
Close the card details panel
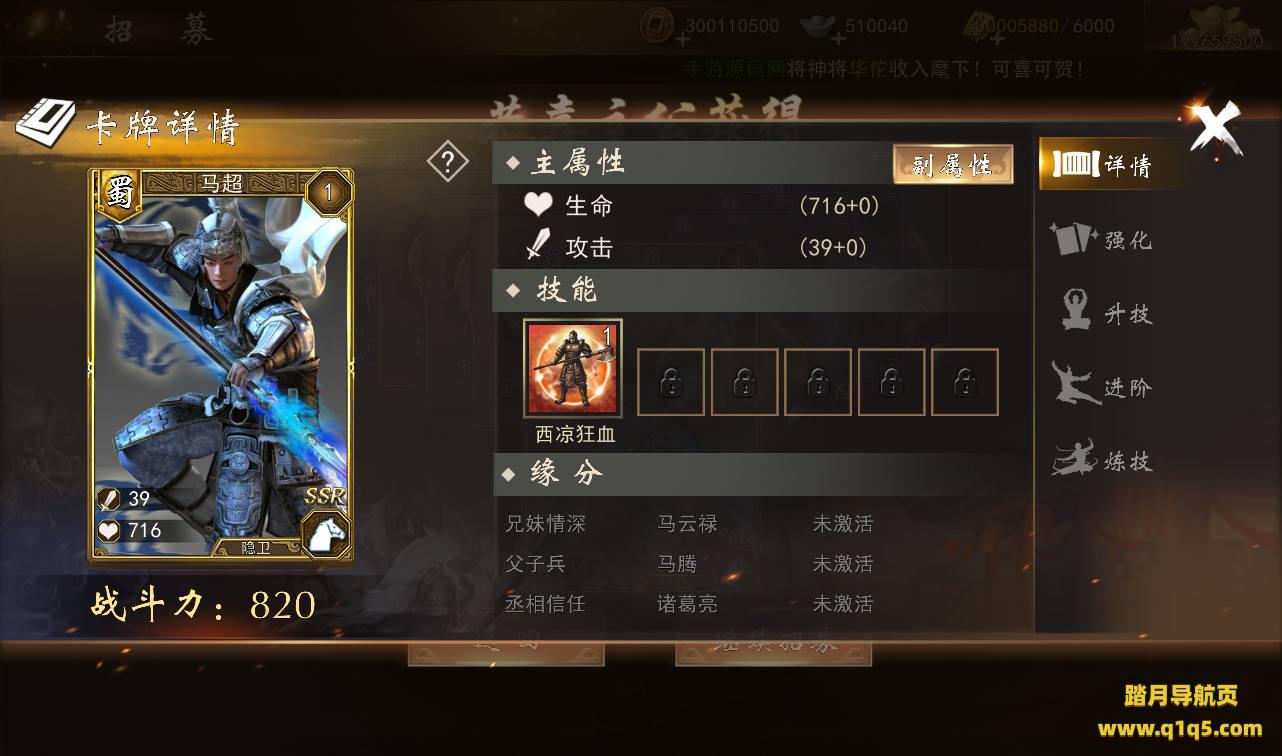coord(1216,128)
